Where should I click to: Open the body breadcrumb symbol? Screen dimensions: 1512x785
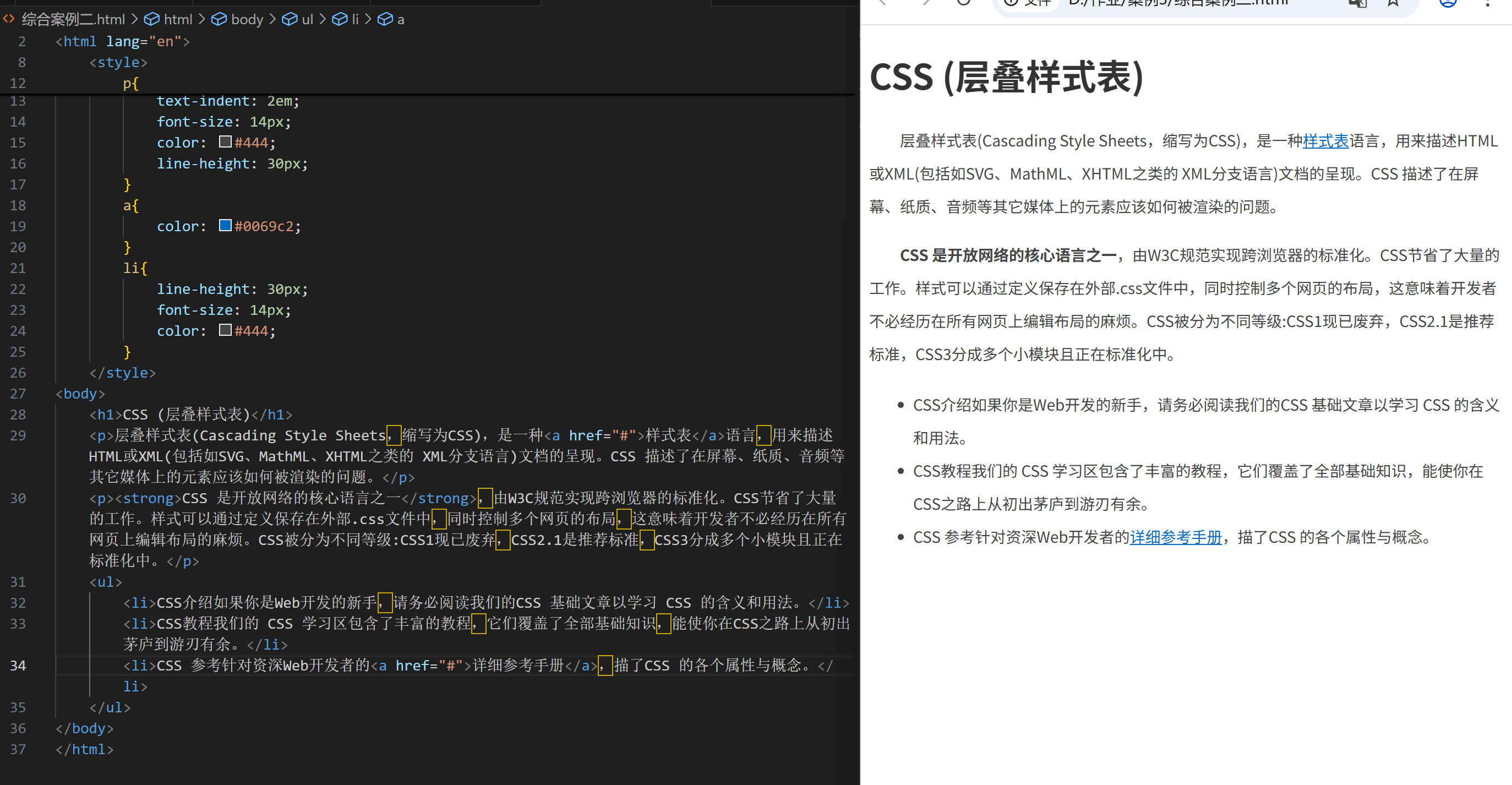point(238,19)
